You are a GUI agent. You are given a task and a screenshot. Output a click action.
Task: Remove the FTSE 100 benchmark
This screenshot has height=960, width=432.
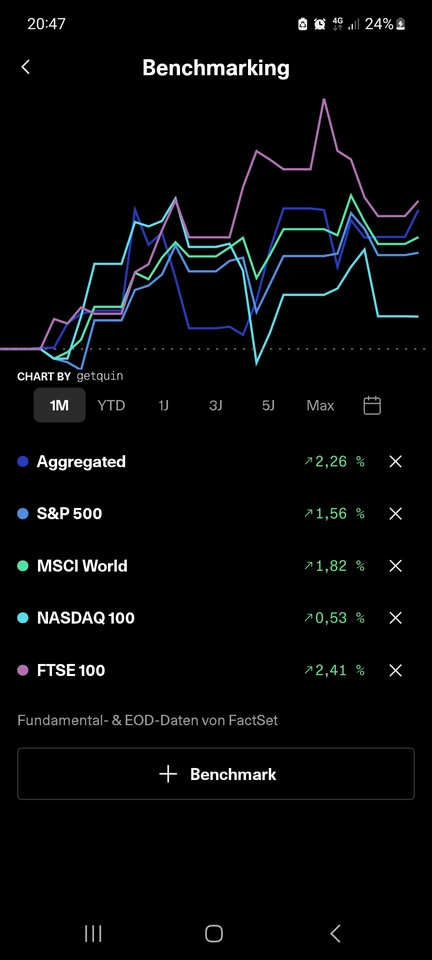tap(395, 670)
